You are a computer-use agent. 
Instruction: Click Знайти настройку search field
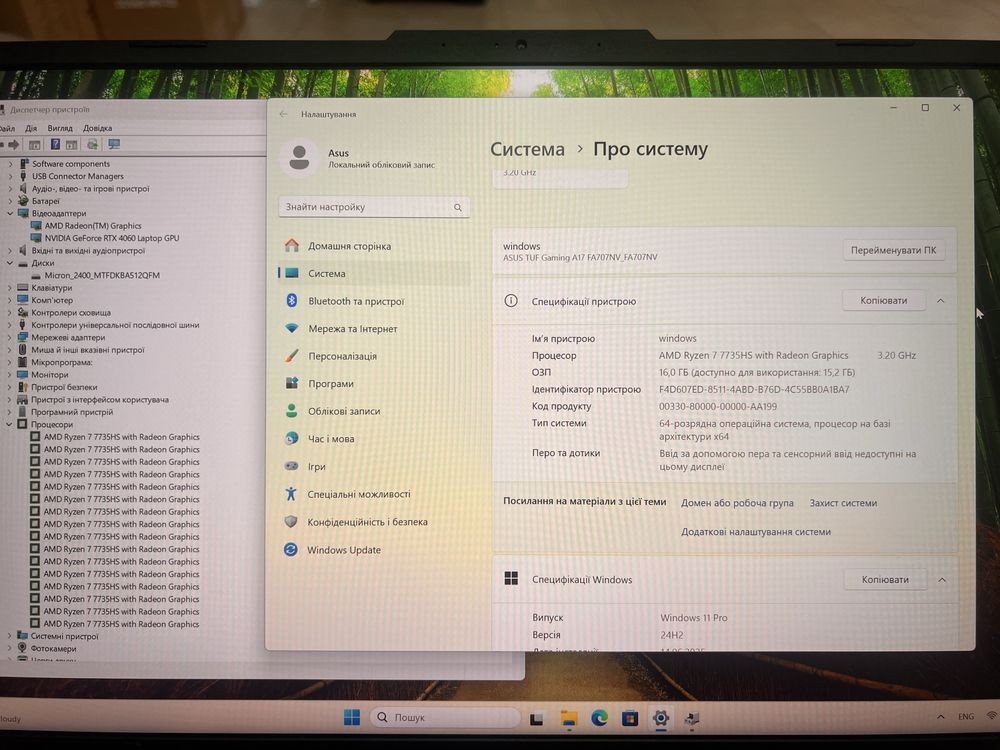pos(374,207)
